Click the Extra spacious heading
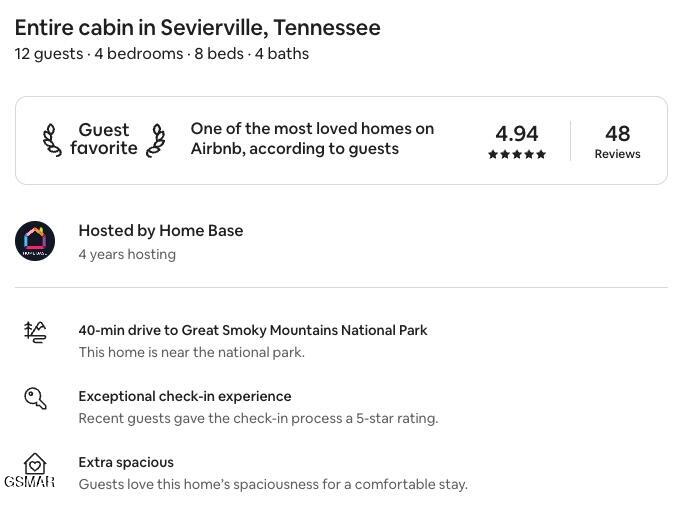 126,462
